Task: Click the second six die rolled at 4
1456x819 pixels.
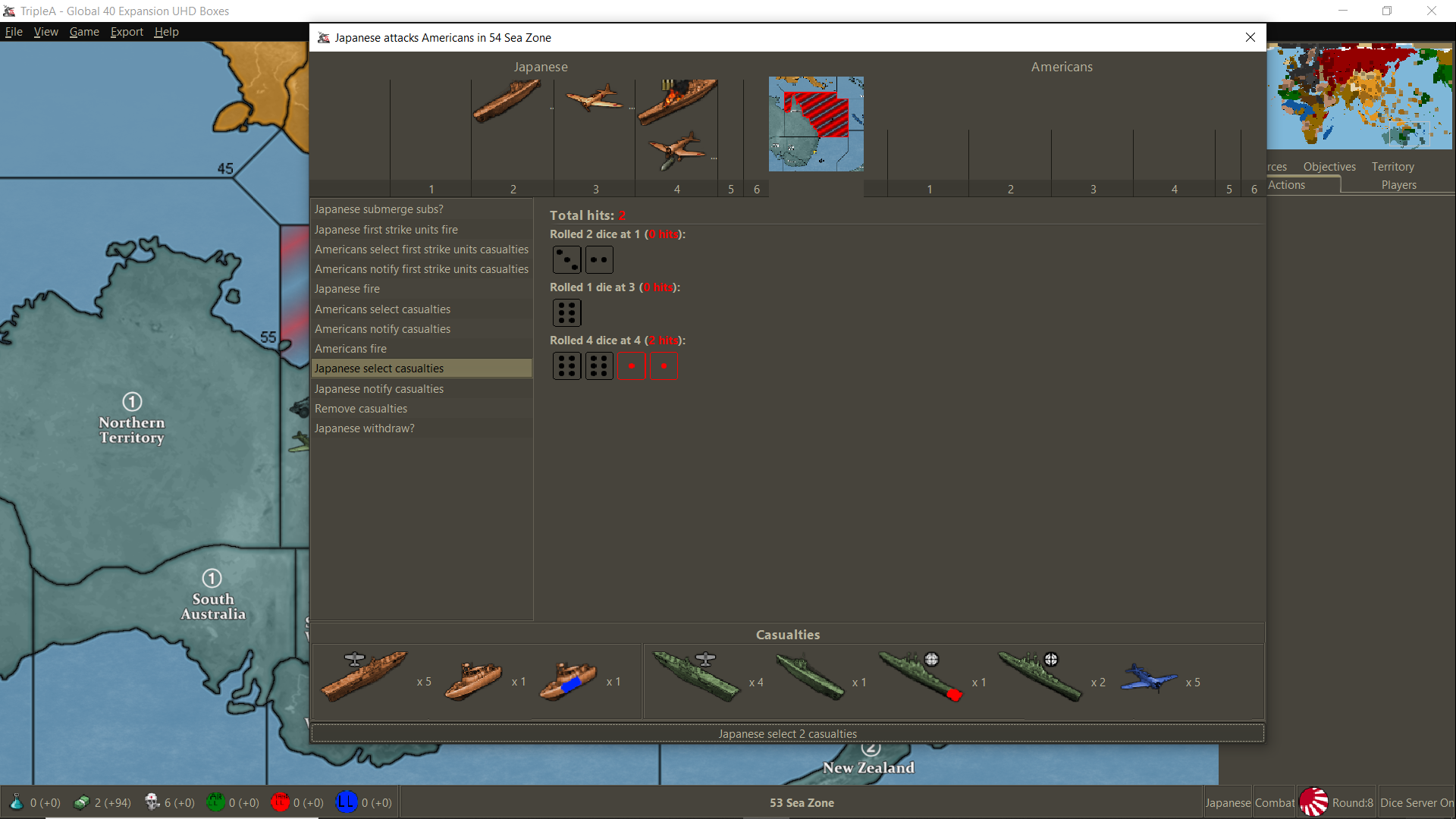Action: 599,366
